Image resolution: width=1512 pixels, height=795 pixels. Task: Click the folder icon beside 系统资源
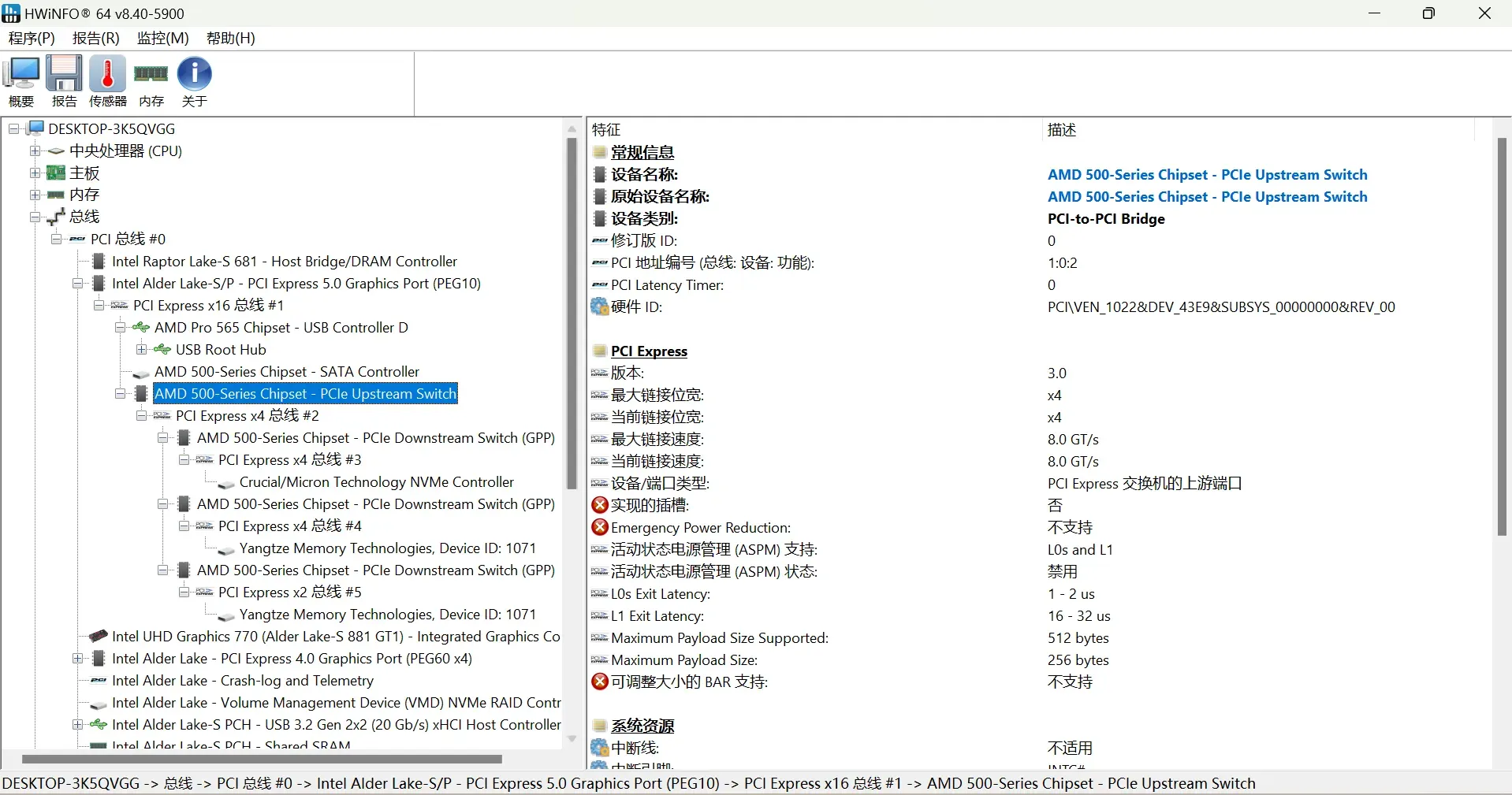(x=600, y=726)
